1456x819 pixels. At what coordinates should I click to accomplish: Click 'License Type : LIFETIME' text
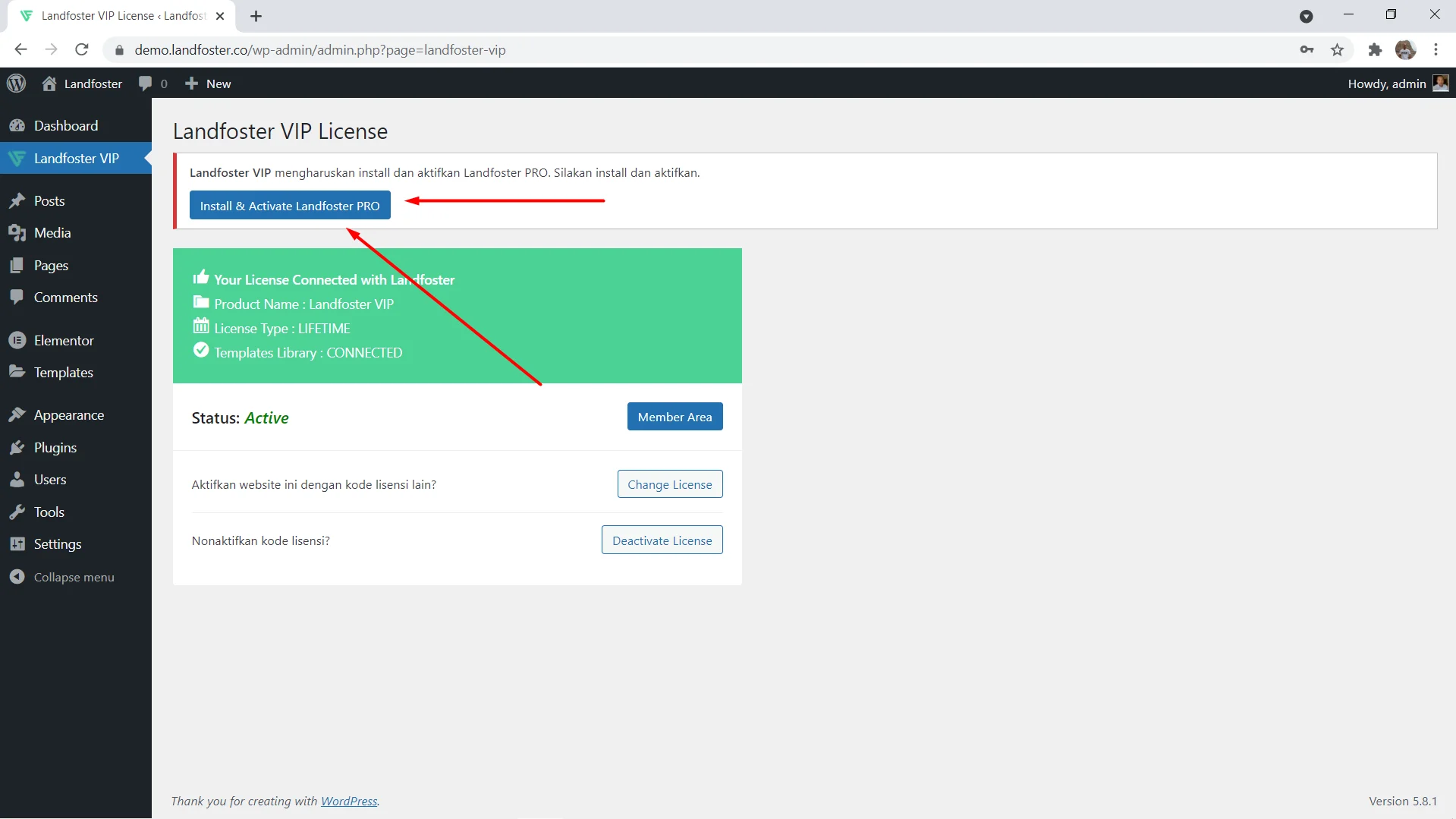pyautogui.click(x=282, y=329)
